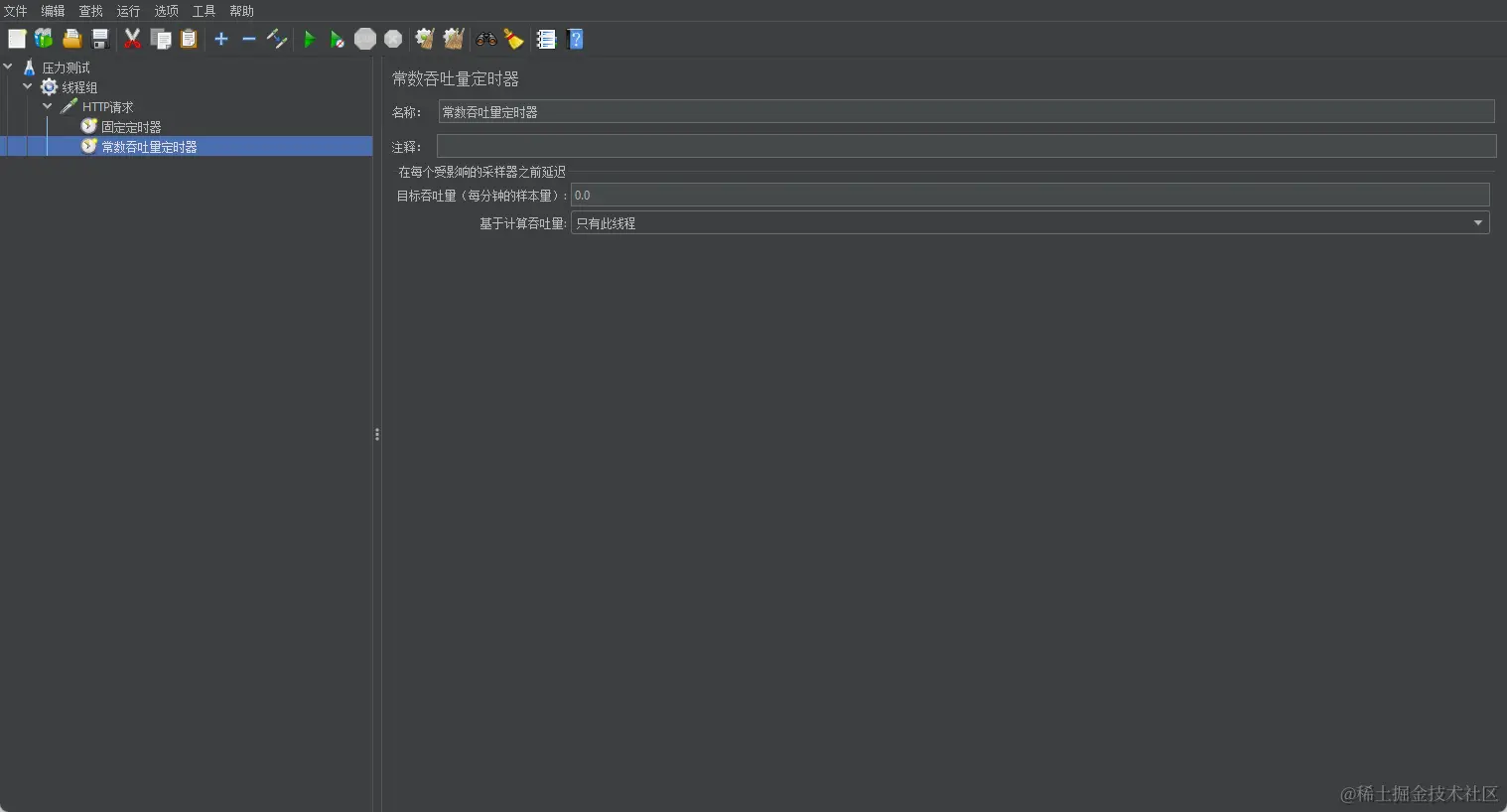Click the 目标吞吐量 input field

(1029, 196)
